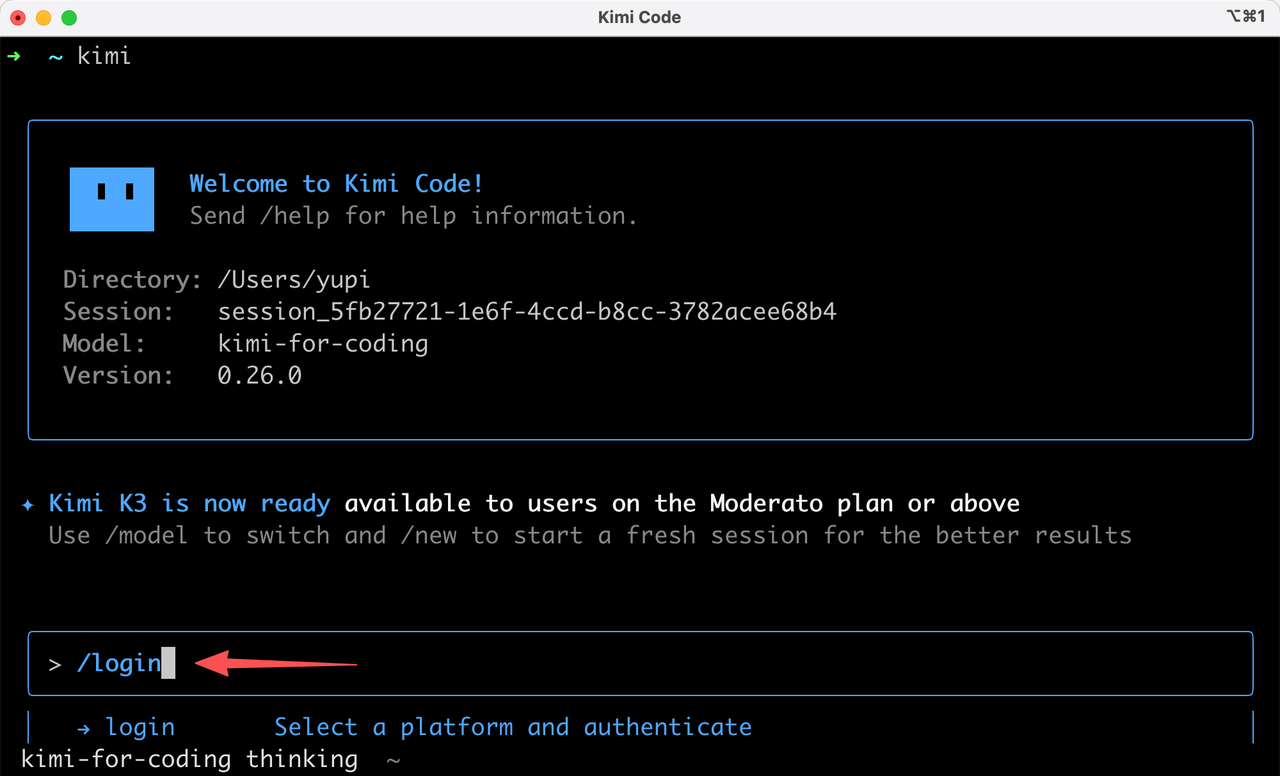Minimize the window with yellow button
This screenshot has width=1280, height=776.
(43, 18)
